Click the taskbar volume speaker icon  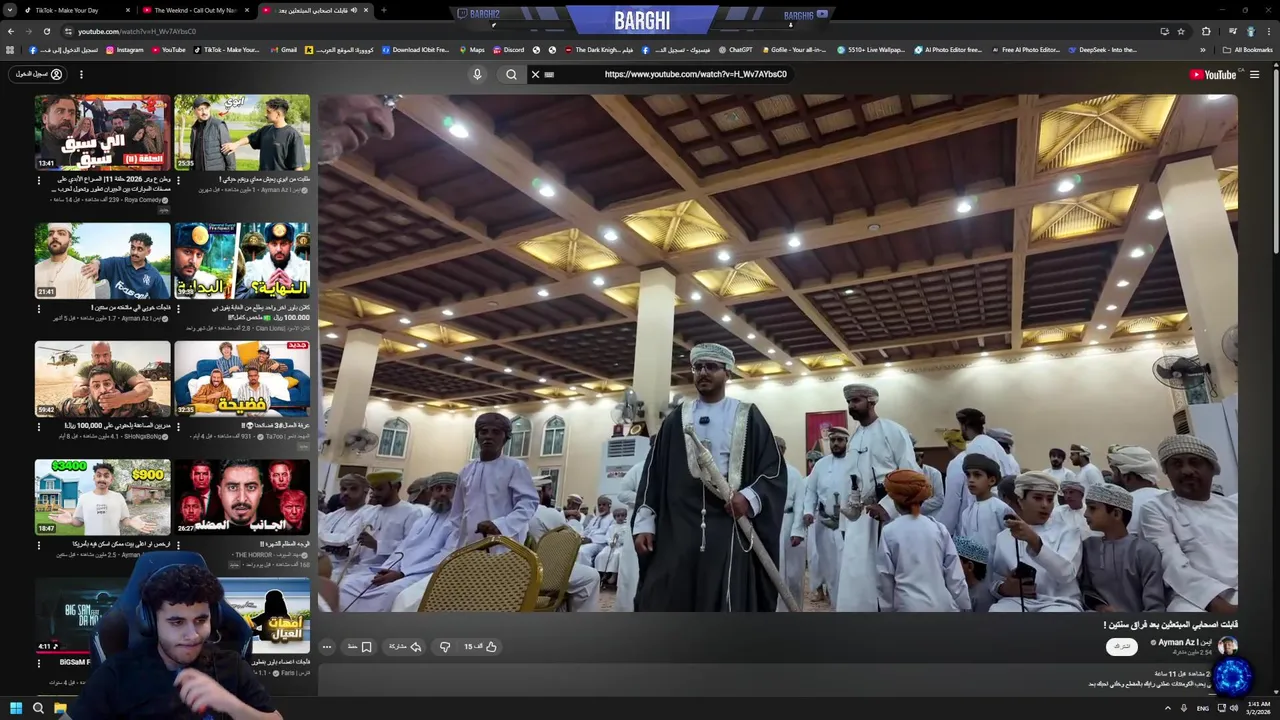coord(1235,708)
